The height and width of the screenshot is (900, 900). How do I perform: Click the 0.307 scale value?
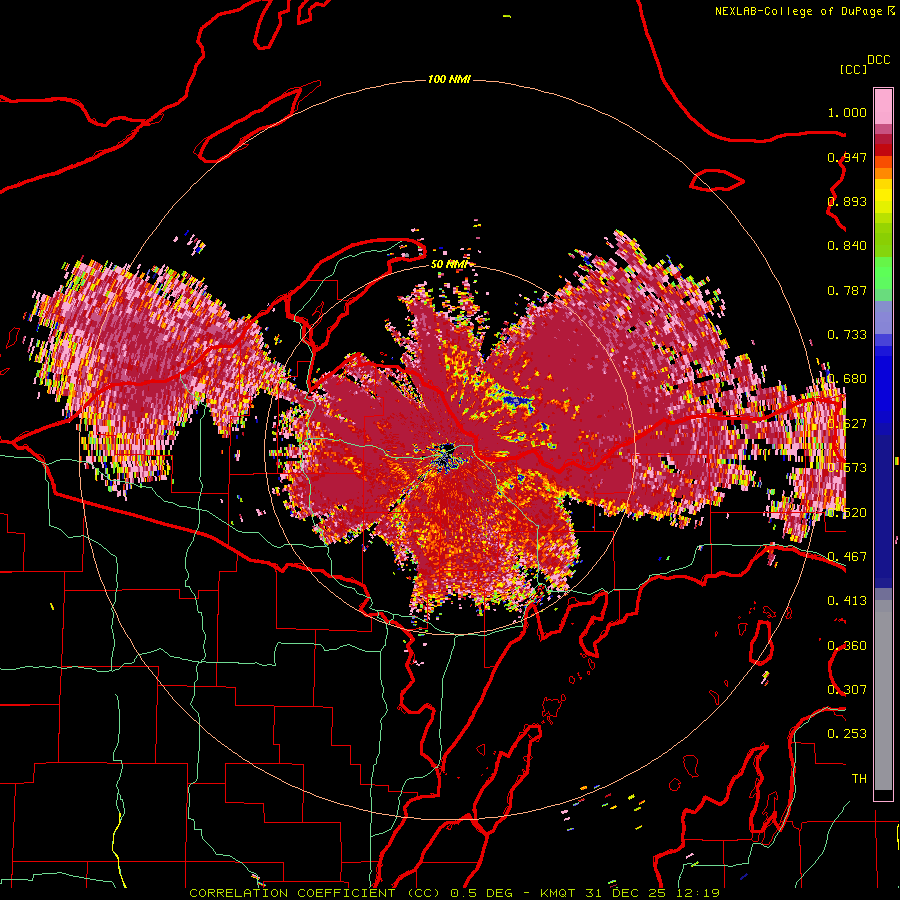(x=847, y=689)
